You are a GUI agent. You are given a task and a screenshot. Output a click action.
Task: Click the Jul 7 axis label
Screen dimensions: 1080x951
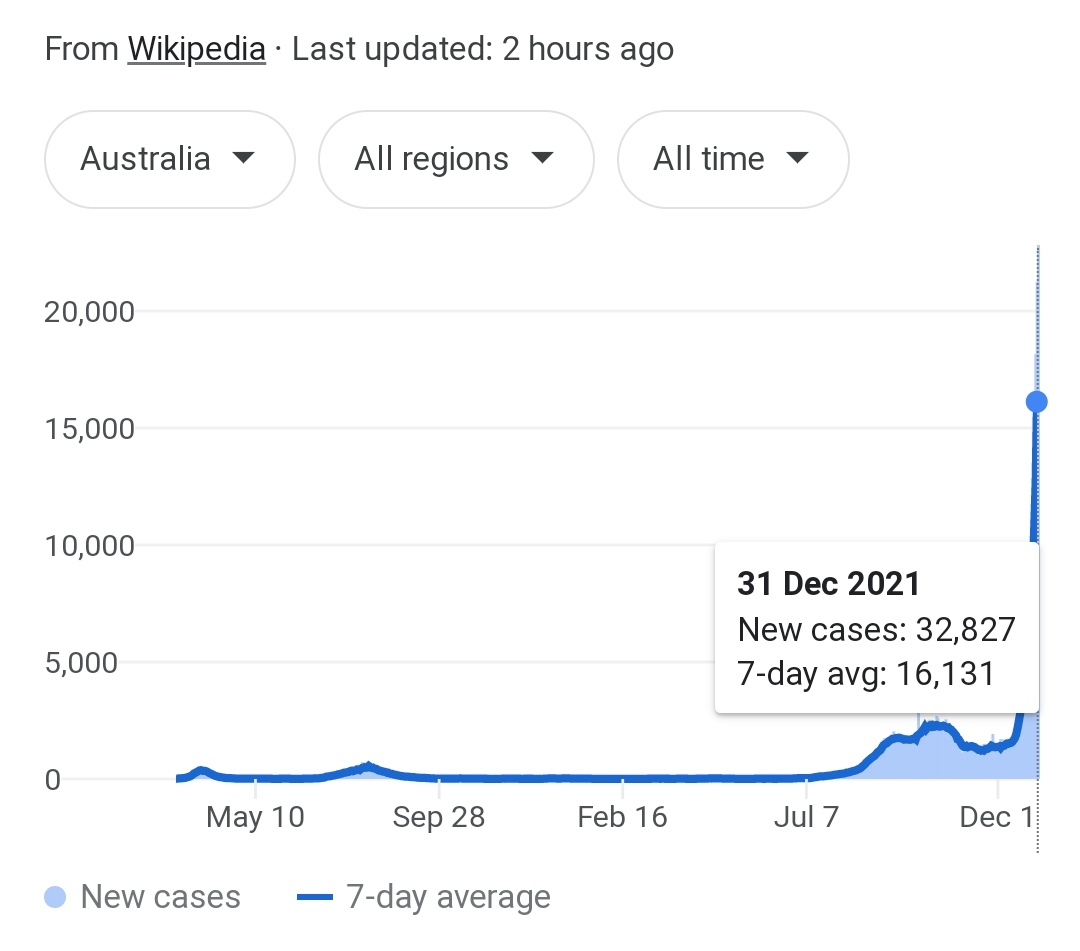click(x=806, y=817)
